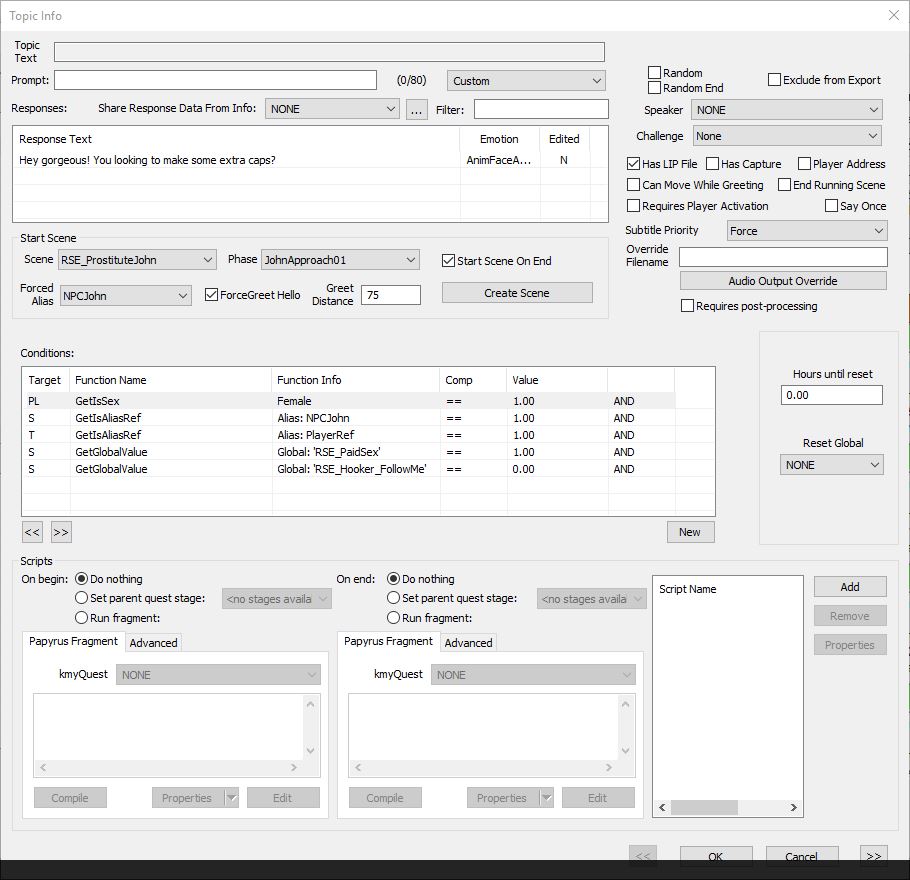Click the Script Name horizontal scrollbar thumb
The image size is (910, 880).
point(704,807)
